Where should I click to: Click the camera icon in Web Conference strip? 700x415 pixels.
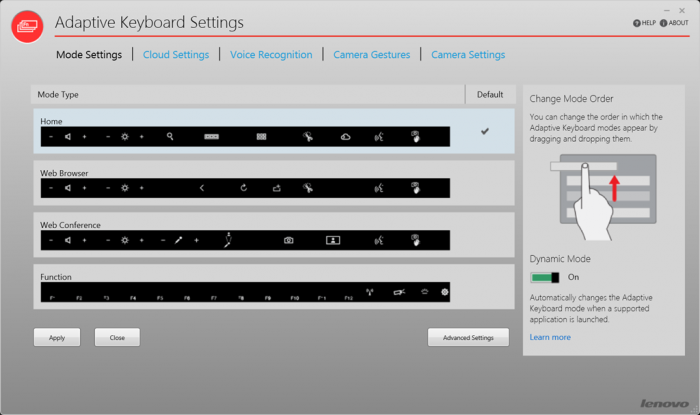point(289,240)
